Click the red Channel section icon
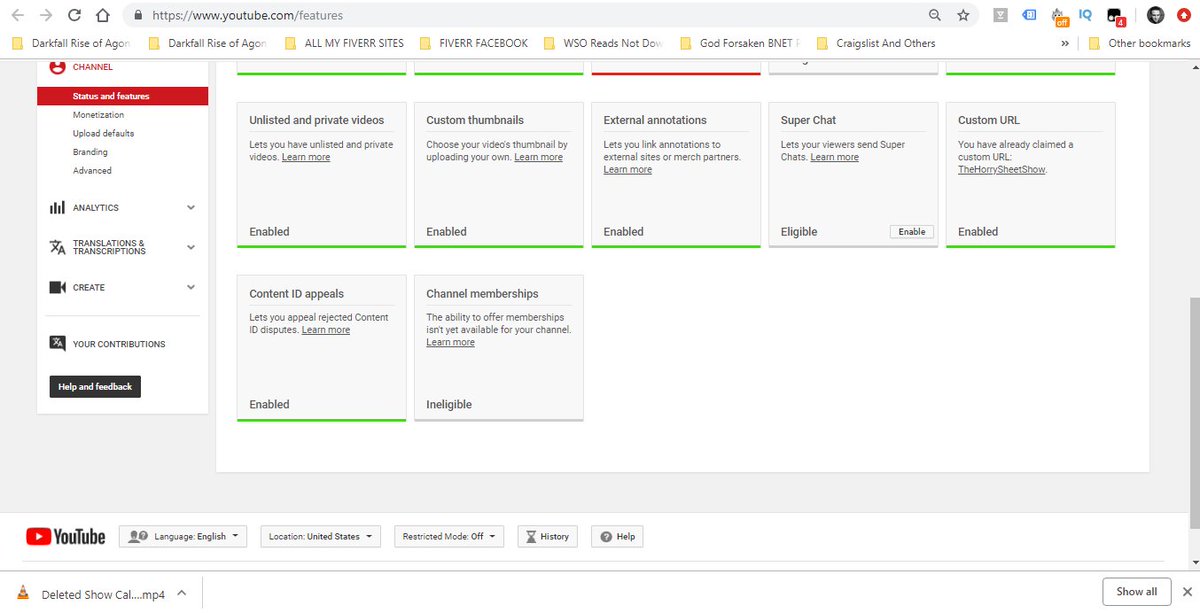The height and width of the screenshot is (613, 1200). (57, 67)
